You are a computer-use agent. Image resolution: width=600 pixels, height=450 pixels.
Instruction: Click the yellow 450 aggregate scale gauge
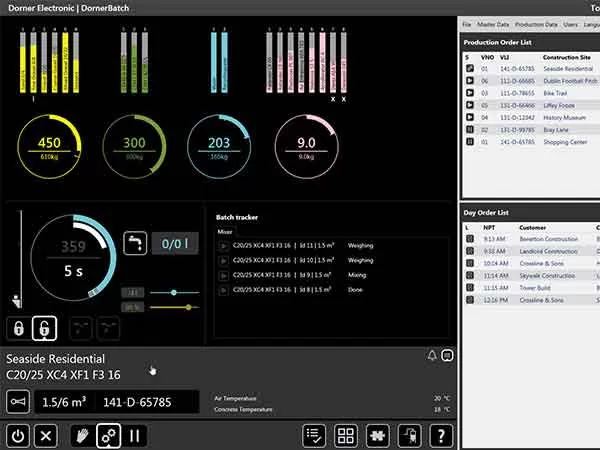(x=49, y=147)
